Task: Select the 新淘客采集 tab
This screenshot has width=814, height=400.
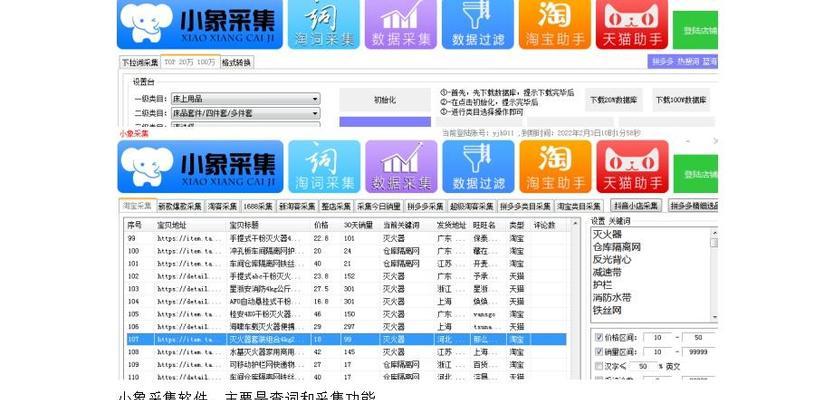Action: (x=297, y=206)
